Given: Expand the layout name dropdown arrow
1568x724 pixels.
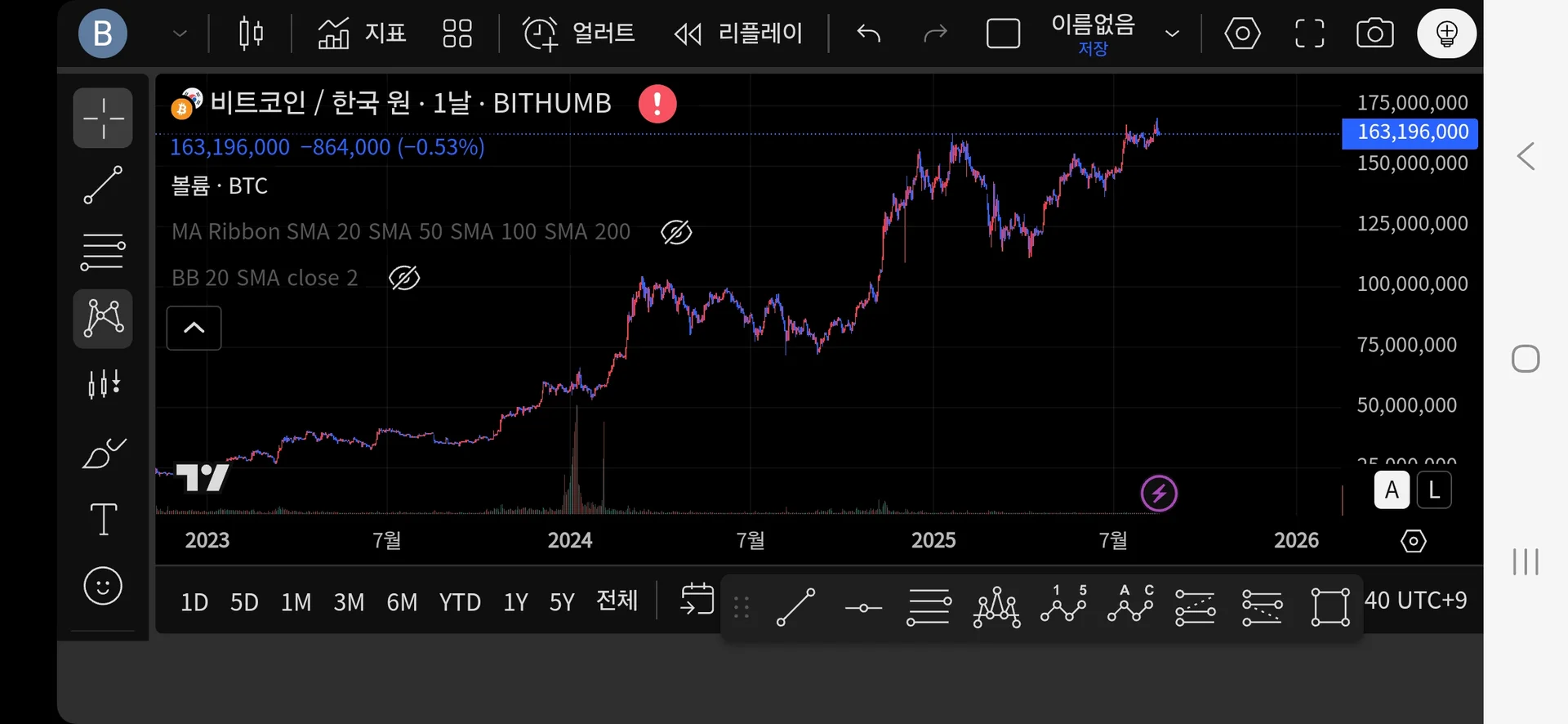Looking at the screenshot, I should [x=1172, y=34].
